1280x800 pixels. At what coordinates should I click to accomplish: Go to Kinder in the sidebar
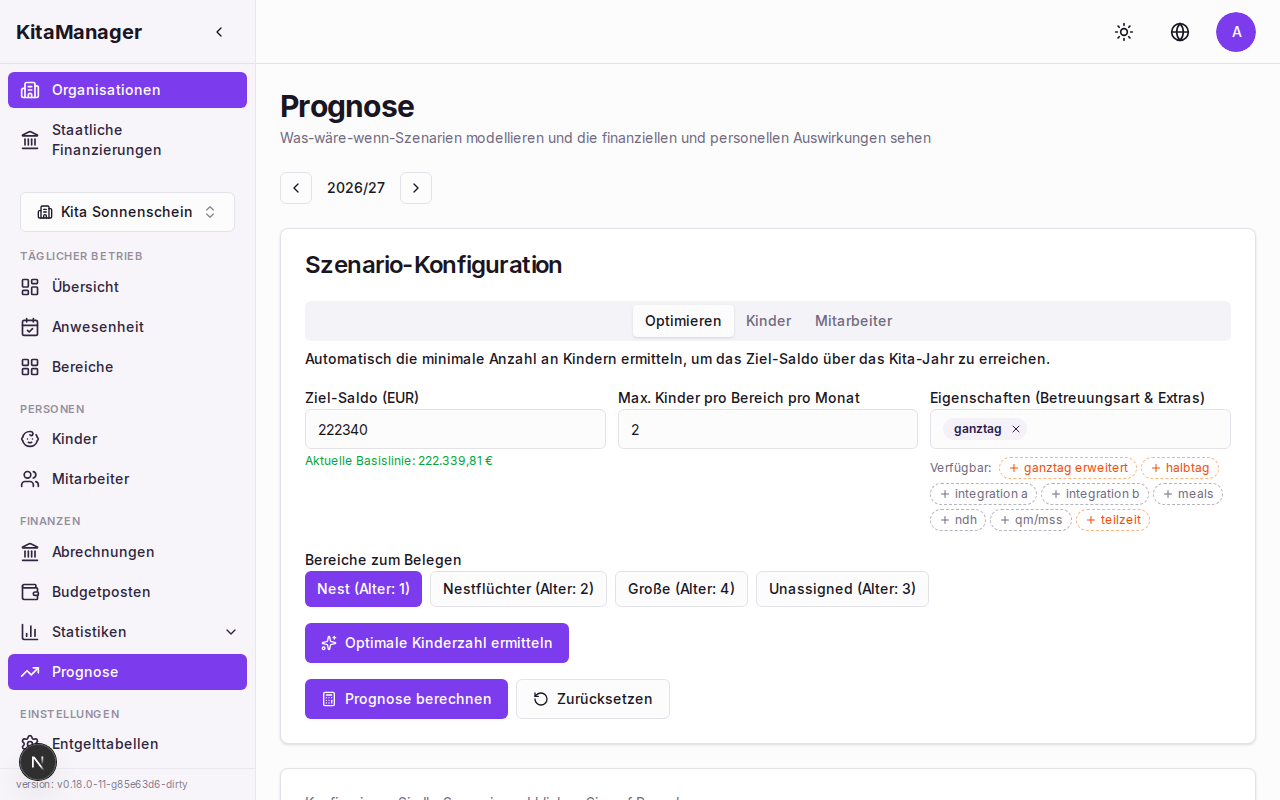(x=74, y=439)
